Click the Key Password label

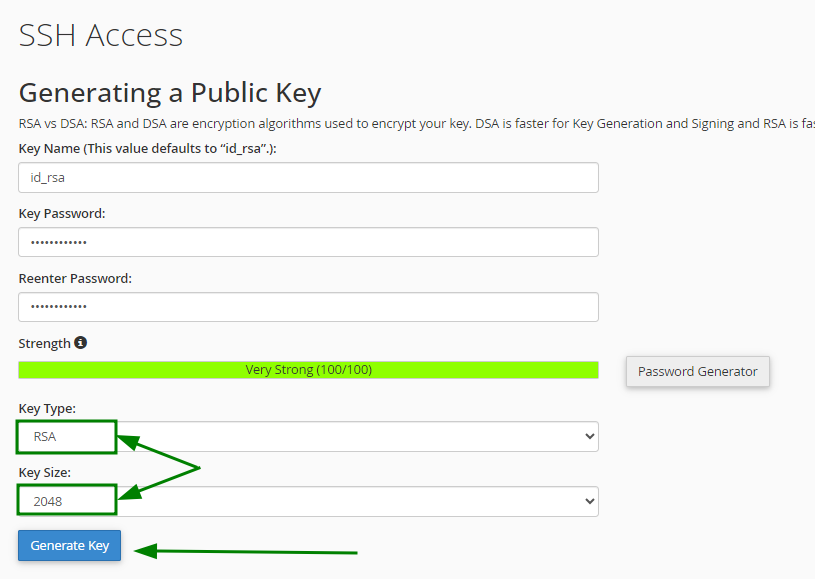pyautogui.click(x=62, y=214)
